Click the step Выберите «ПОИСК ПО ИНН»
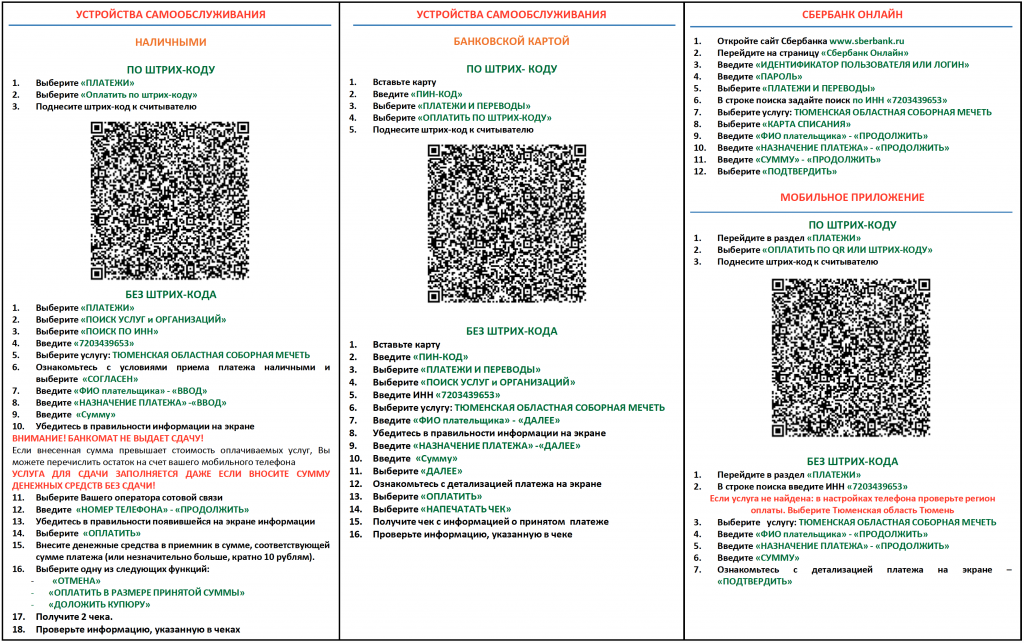This screenshot has width=1024, height=643. 97,332
